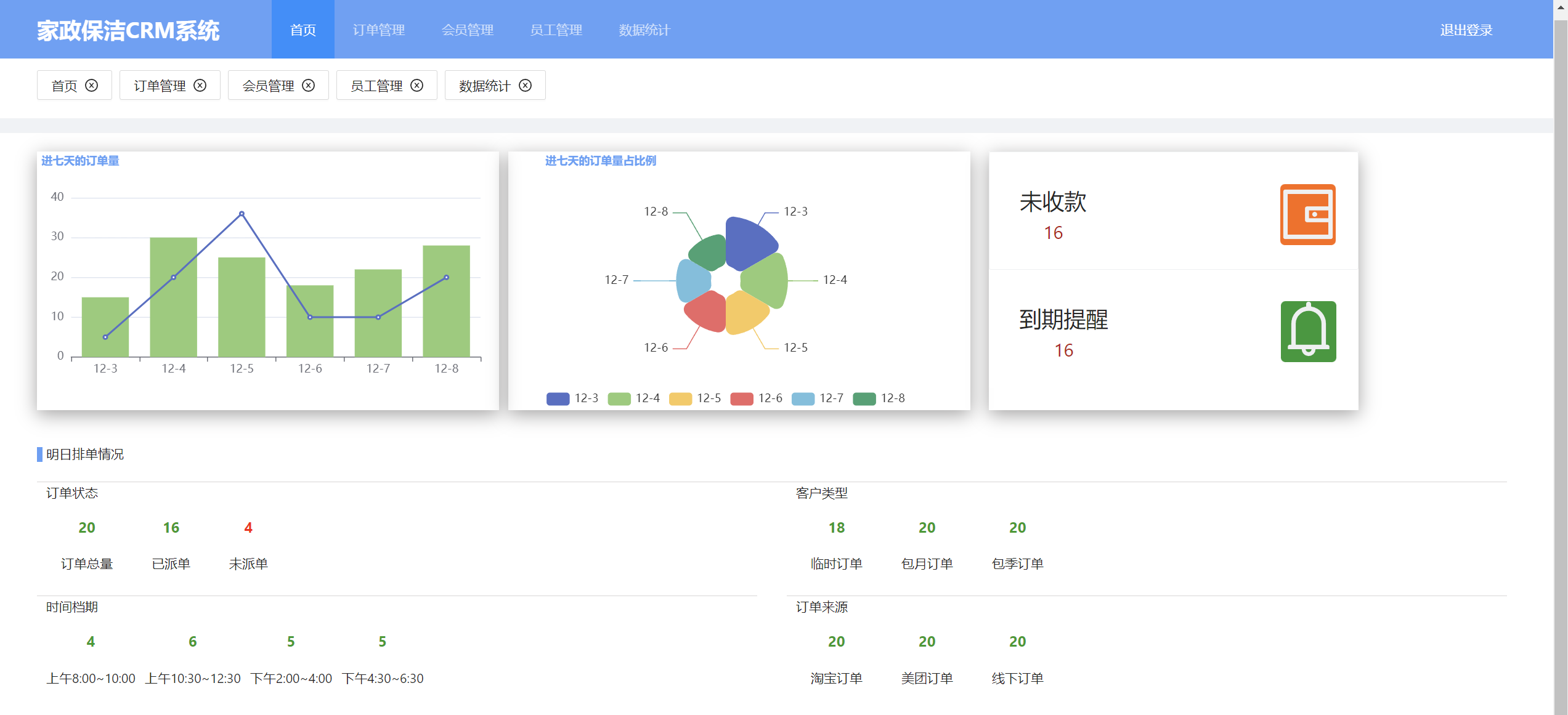Click the 进七天的订单量 chart title
1568x715 pixels.
pos(80,161)
